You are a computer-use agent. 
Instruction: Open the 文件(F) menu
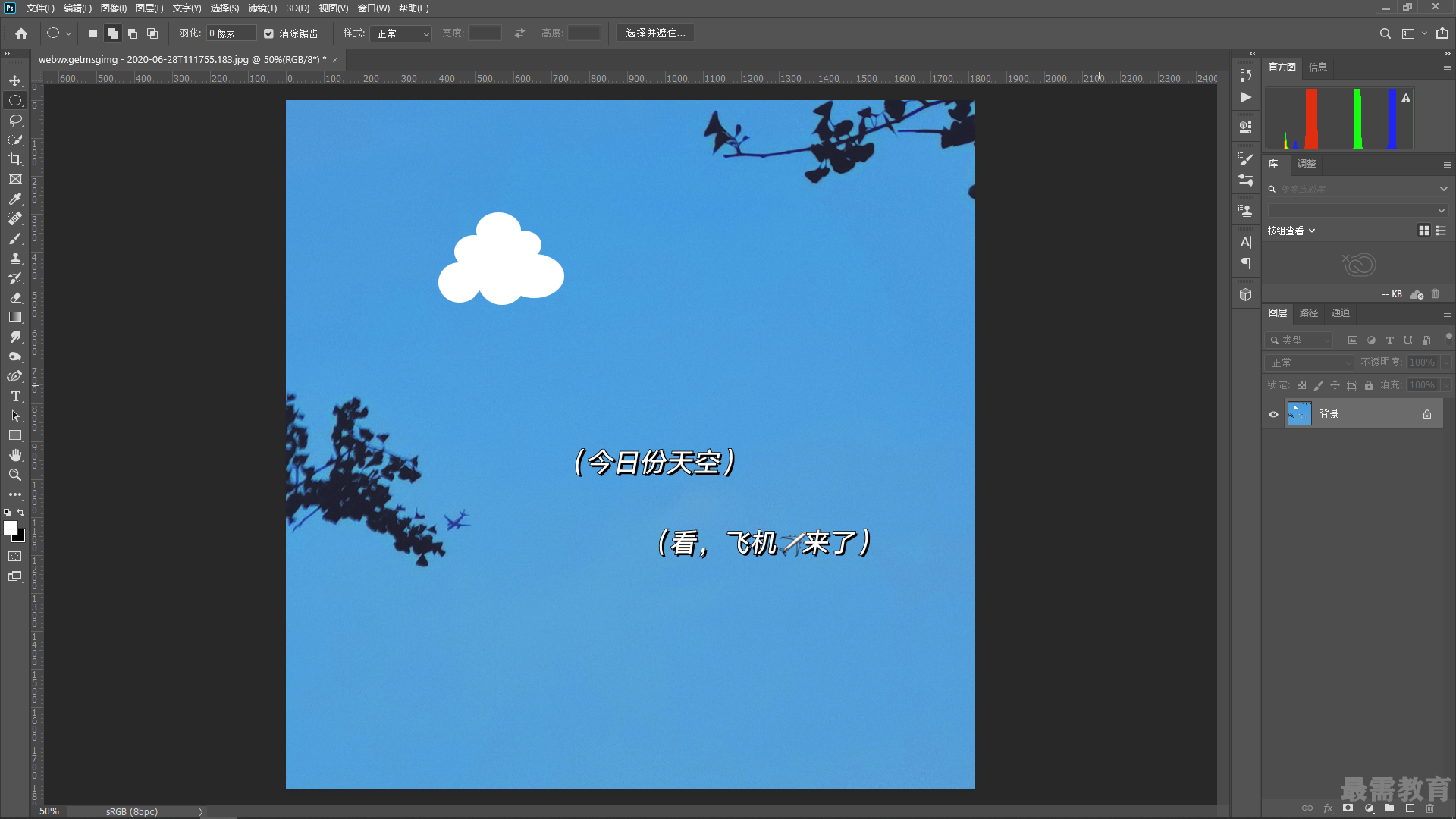(x=40, y=8)
